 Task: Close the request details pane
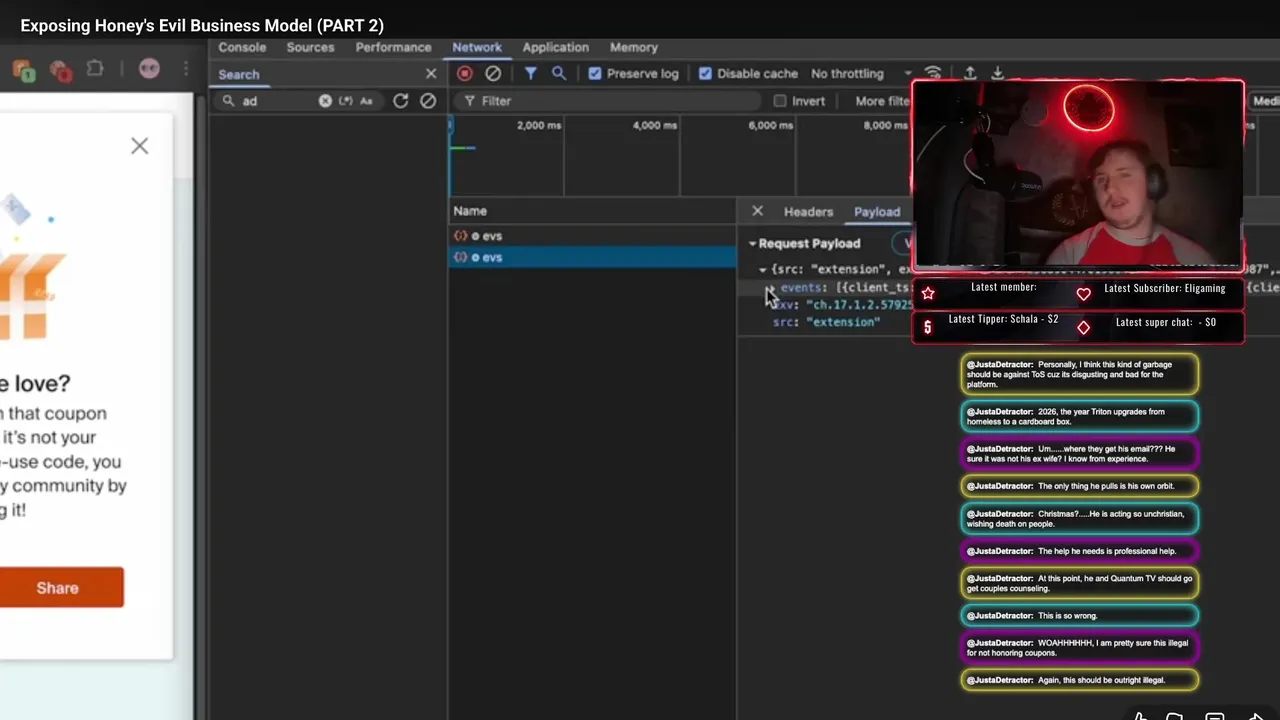(757, 211)
